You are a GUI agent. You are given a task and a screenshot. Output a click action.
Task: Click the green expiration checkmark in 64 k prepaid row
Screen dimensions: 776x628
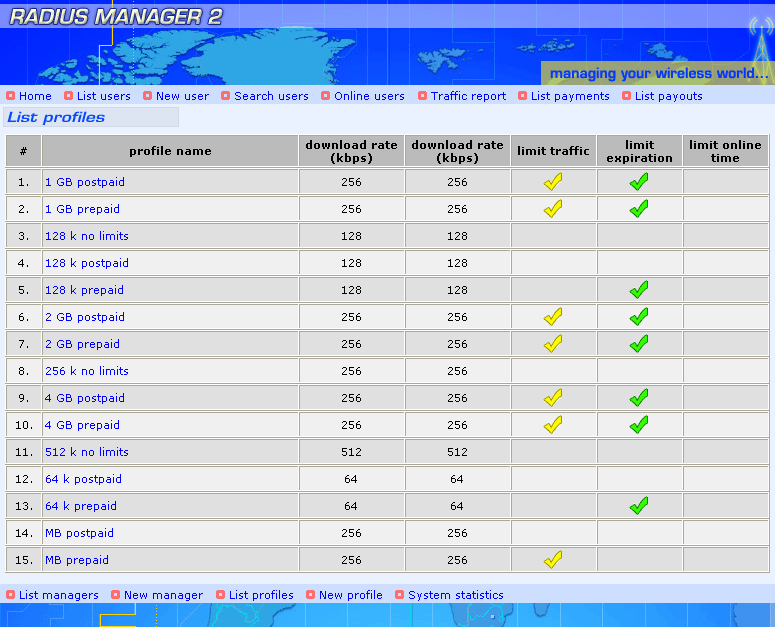tap(639, 506)
